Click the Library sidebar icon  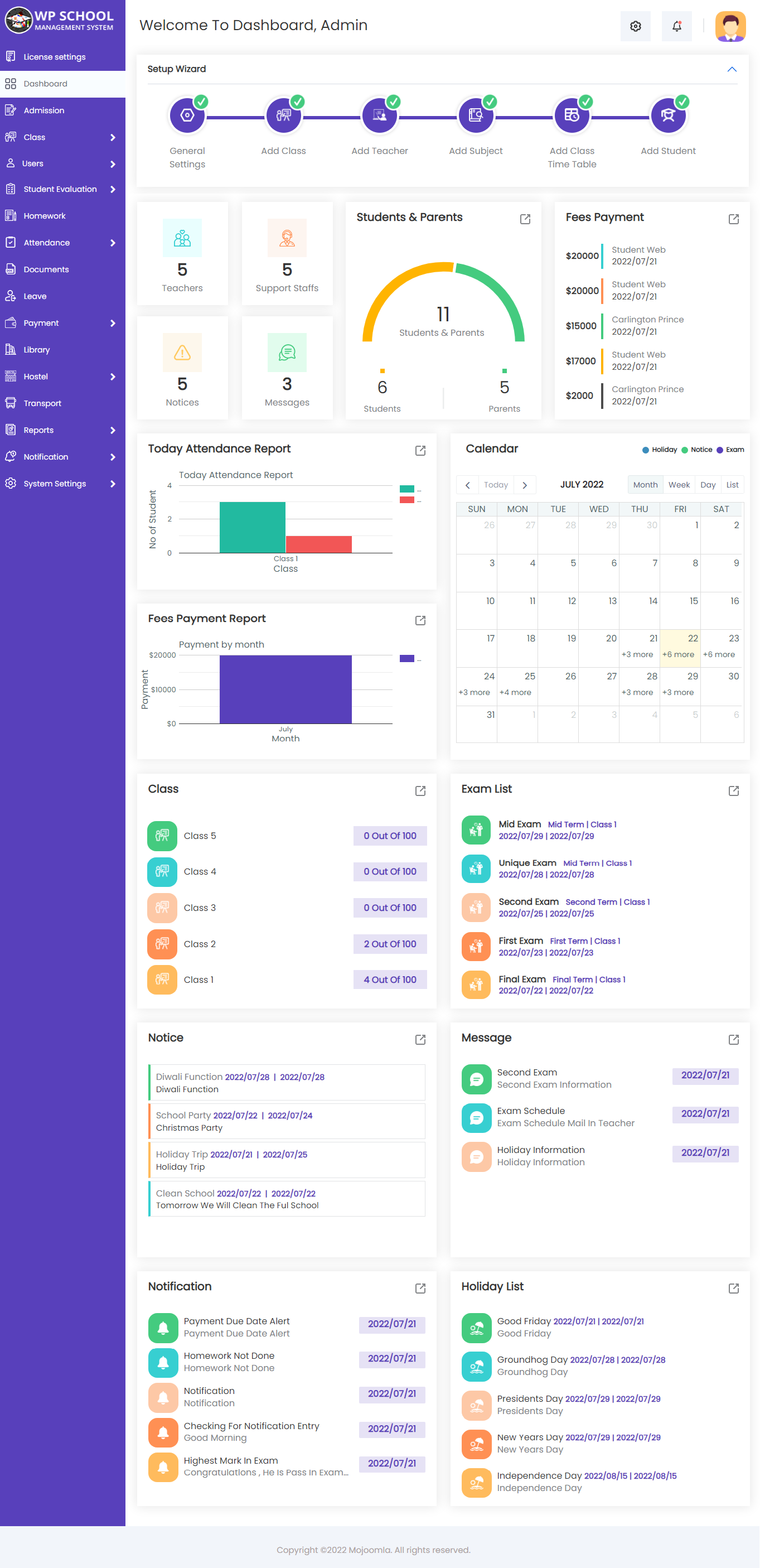point(11,349)
